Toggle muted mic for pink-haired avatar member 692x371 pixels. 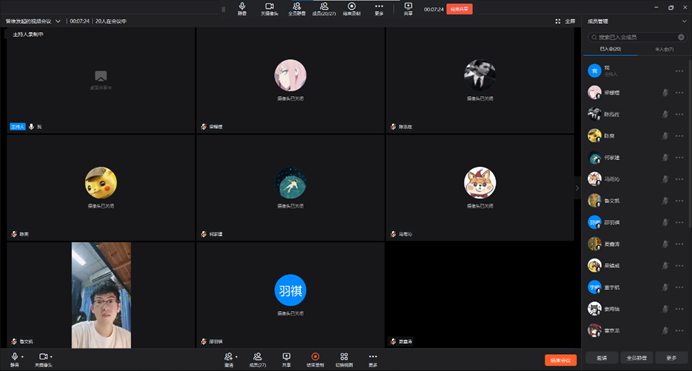tap(665, 93)
